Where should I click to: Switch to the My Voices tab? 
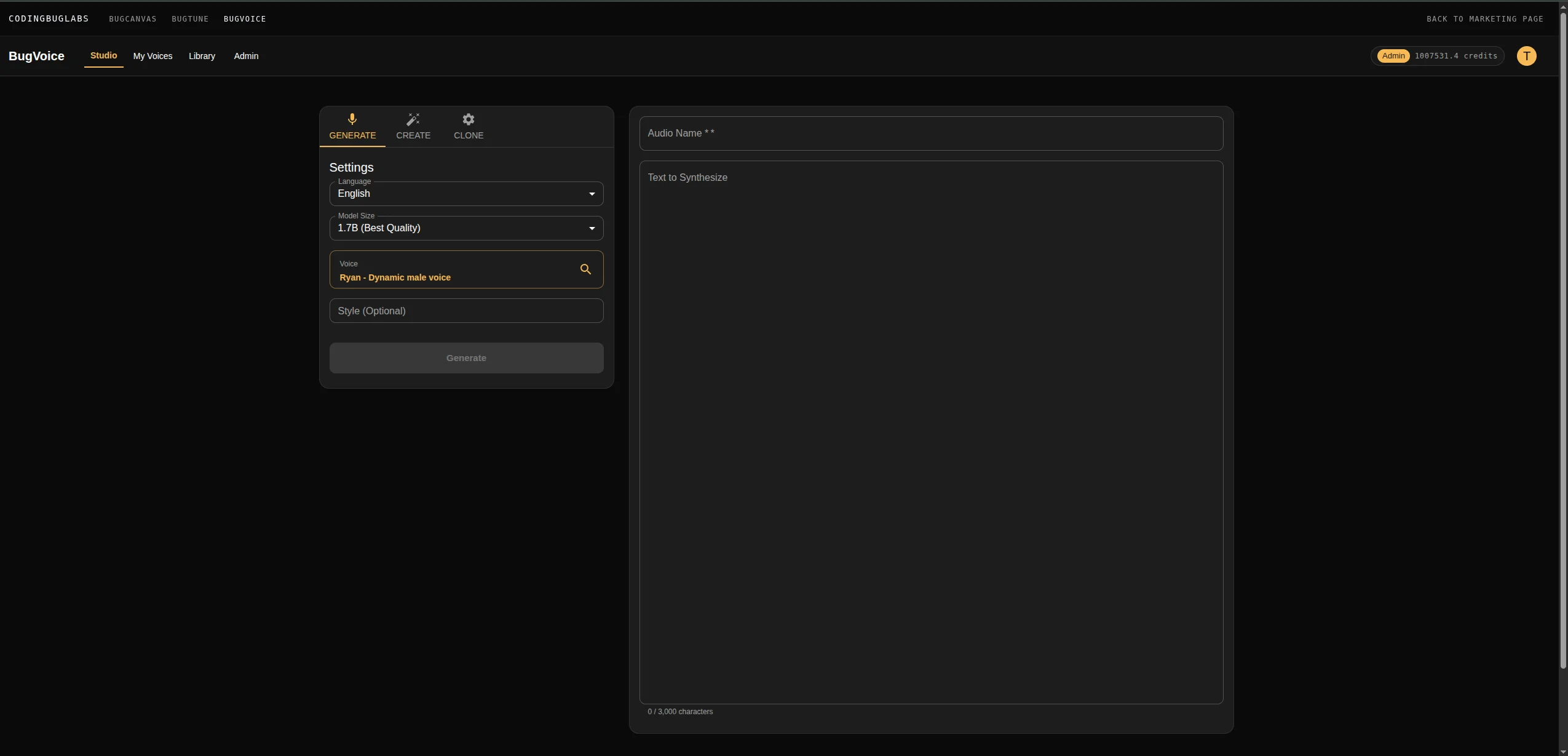pyautogui.click(x=152, y=56)
